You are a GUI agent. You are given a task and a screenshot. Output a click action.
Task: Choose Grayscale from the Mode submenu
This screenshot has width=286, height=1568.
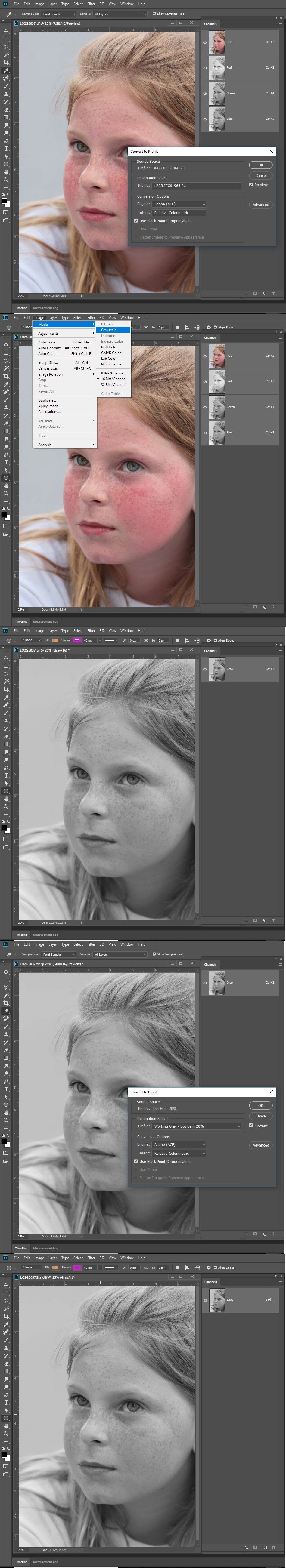coord(113,330)
